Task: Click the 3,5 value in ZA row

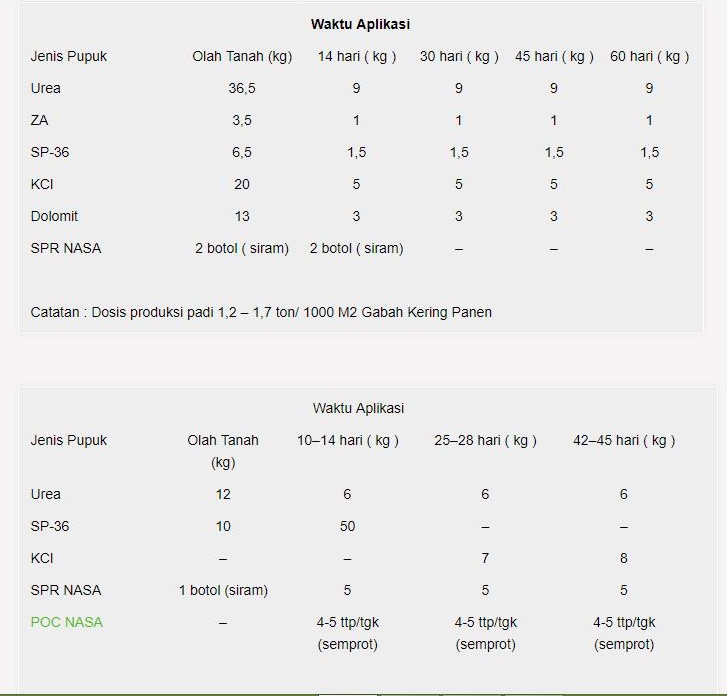Action: 242,120
